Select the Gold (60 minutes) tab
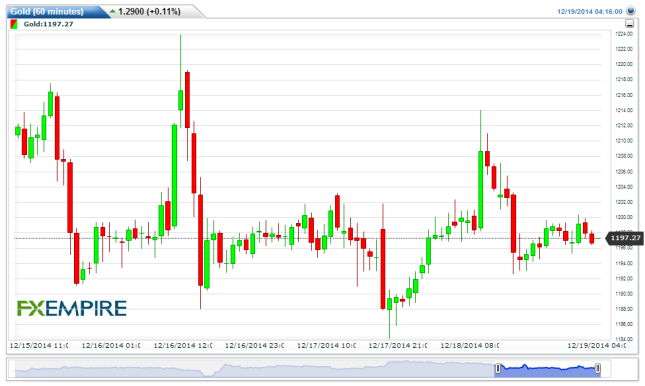 [x=46, y=12]
